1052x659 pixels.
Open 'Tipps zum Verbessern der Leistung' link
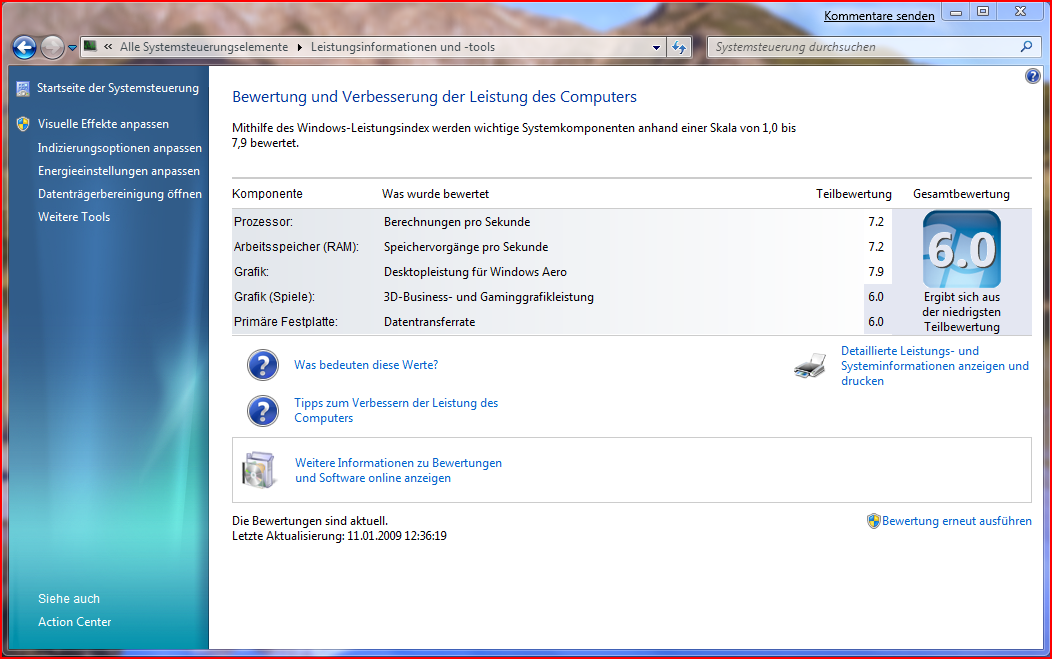[396, 410]
